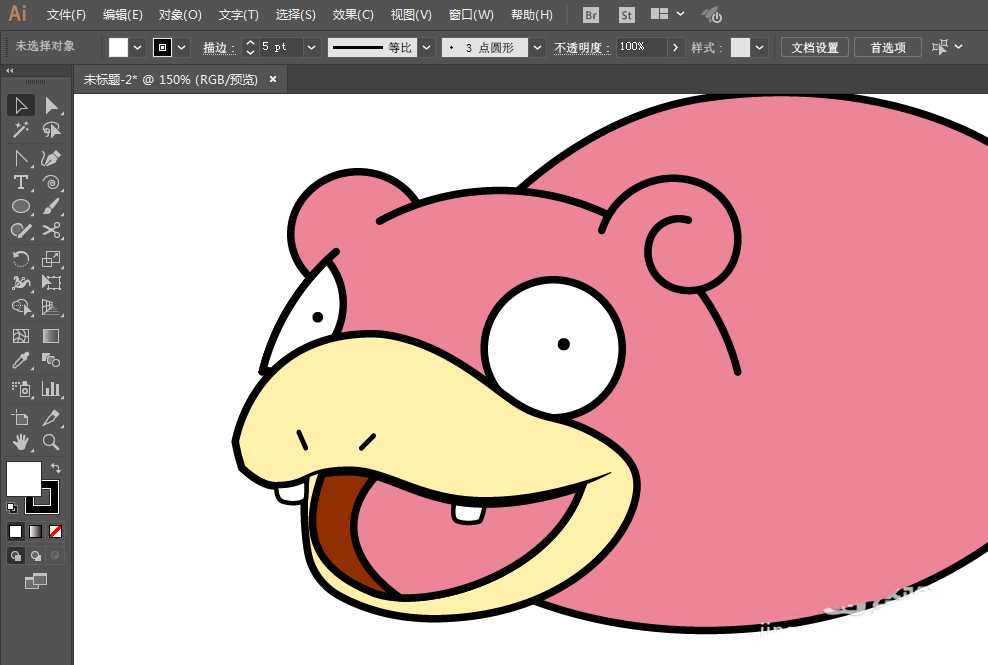This screenshot has height=665, width=988.
Task: Expand the control bar stroke color dropdown
Action: [182, 47]
